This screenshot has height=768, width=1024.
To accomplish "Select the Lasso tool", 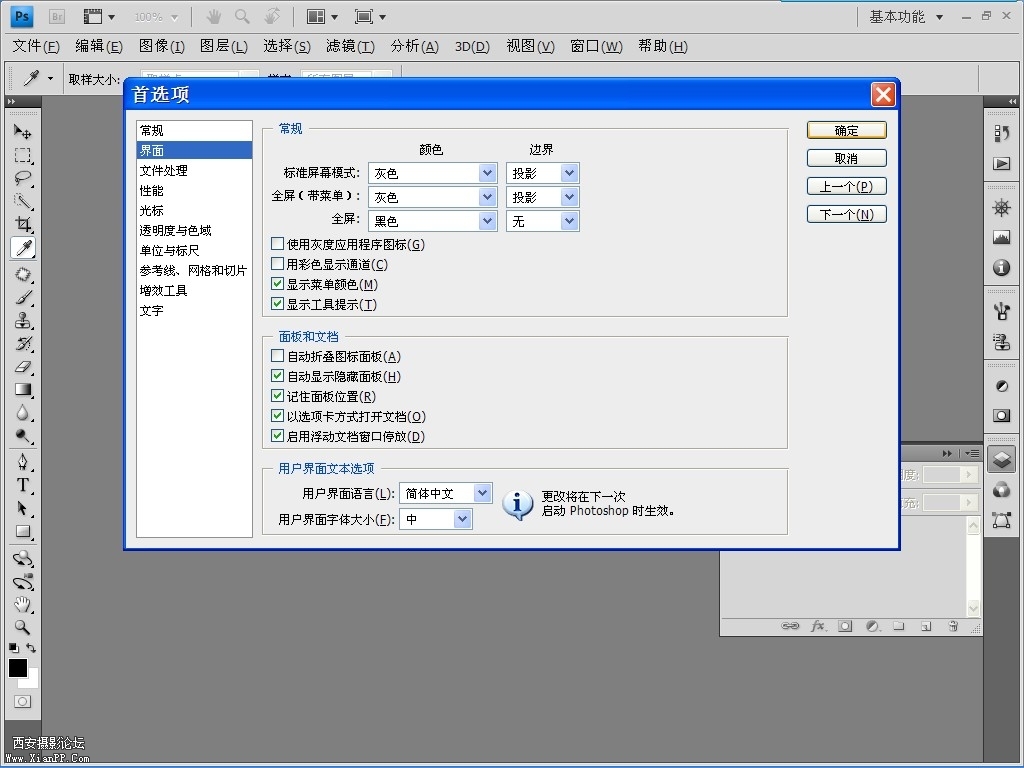I will (x=22, y=179).
